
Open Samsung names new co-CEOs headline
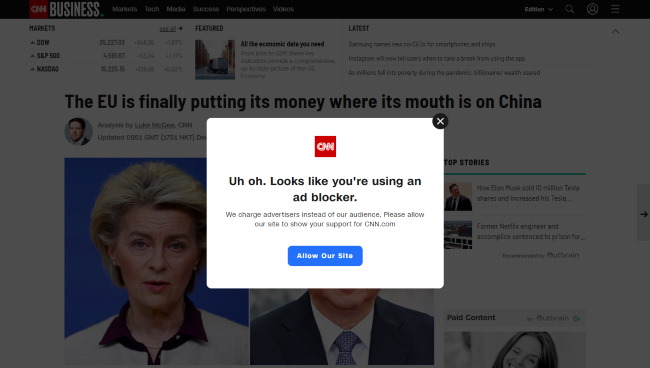pos(422,44)
